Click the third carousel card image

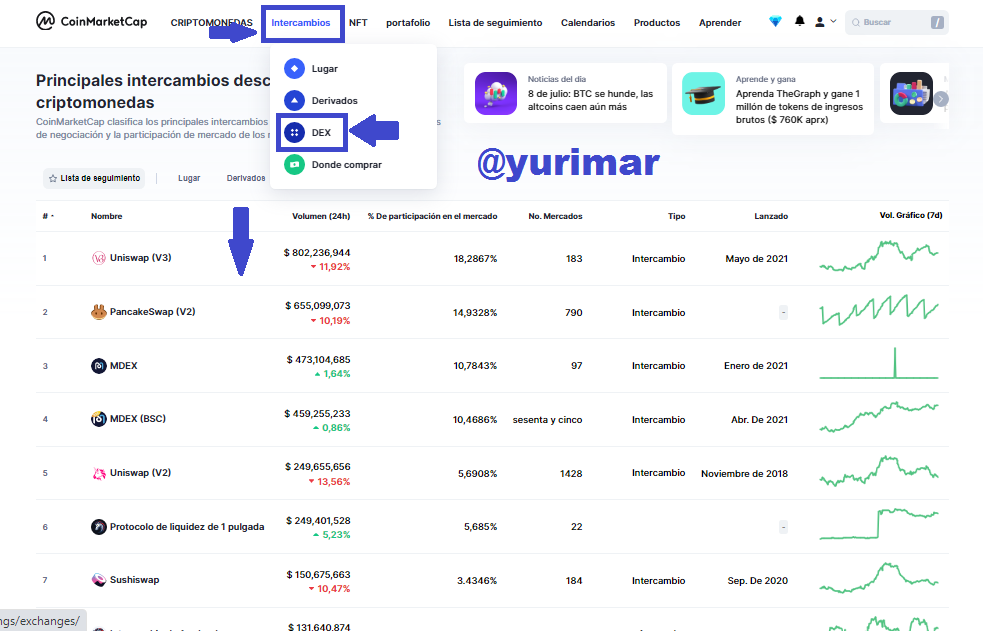912,93
